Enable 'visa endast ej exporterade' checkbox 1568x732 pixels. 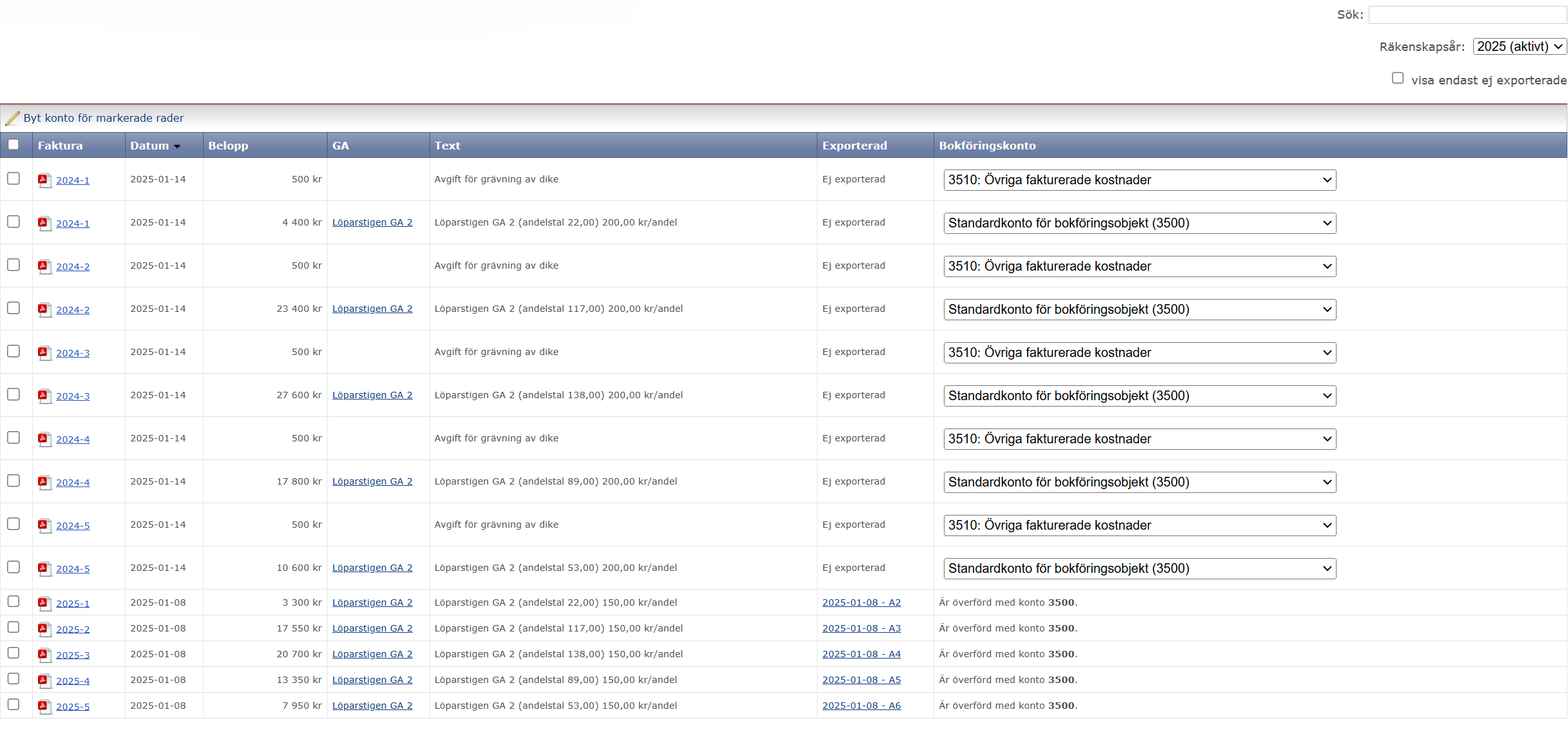pyautogui.click(x=1397, y=78)
